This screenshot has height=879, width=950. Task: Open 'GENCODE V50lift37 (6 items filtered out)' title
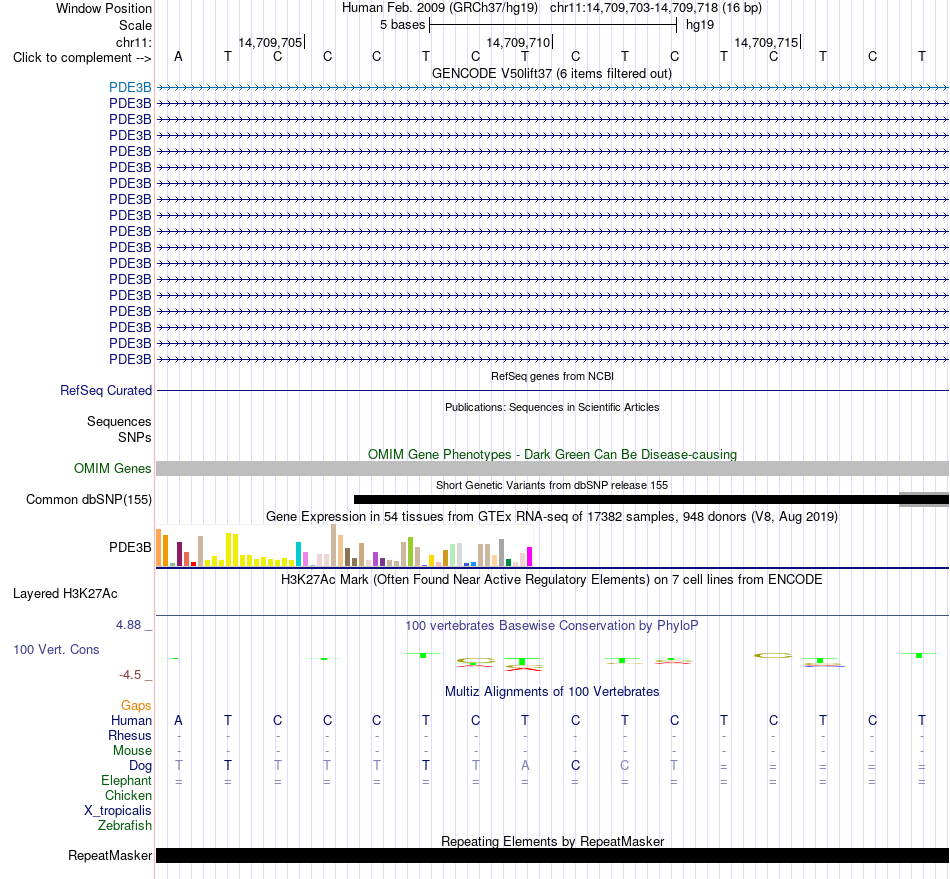551,73
